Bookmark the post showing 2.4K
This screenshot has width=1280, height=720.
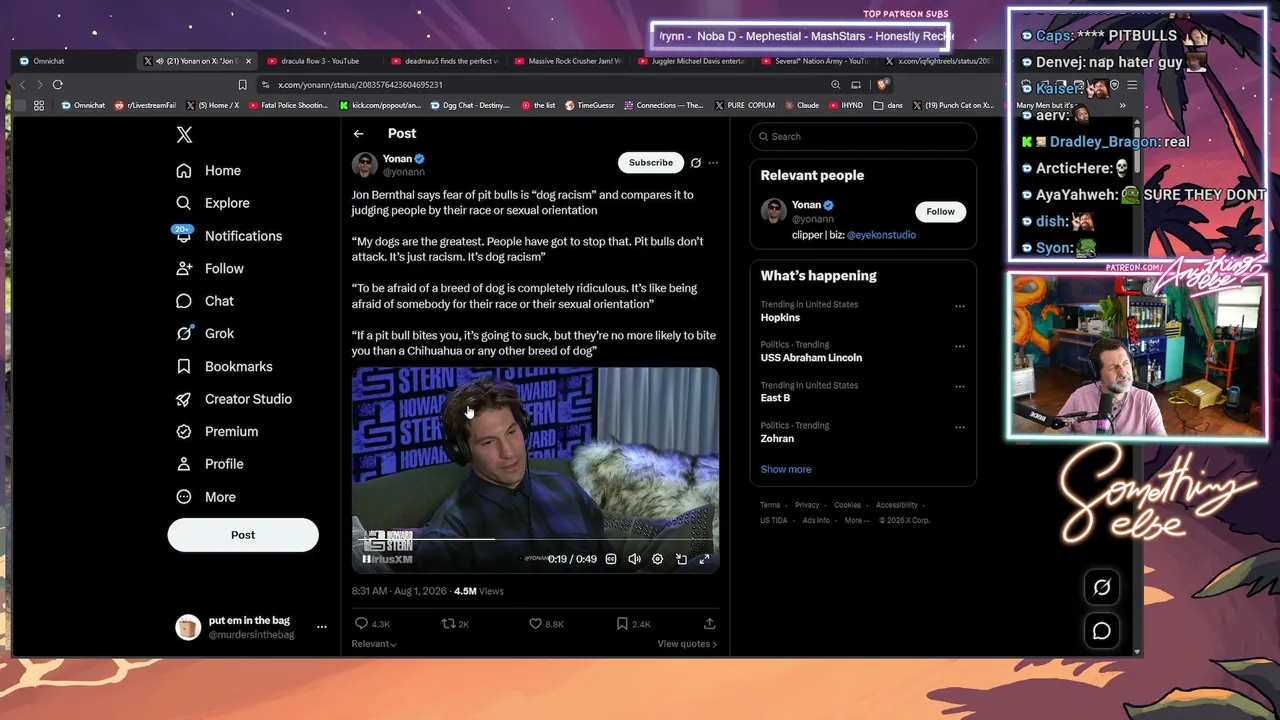(622, 624)
